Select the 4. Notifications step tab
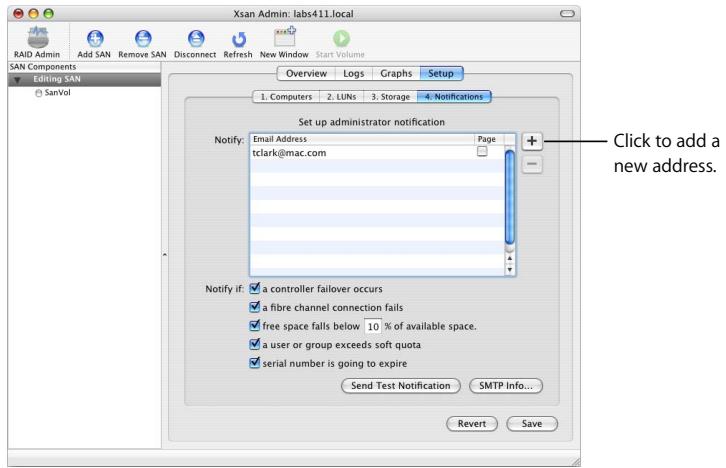Screen dimensions: 726x468 click(454, 97)
